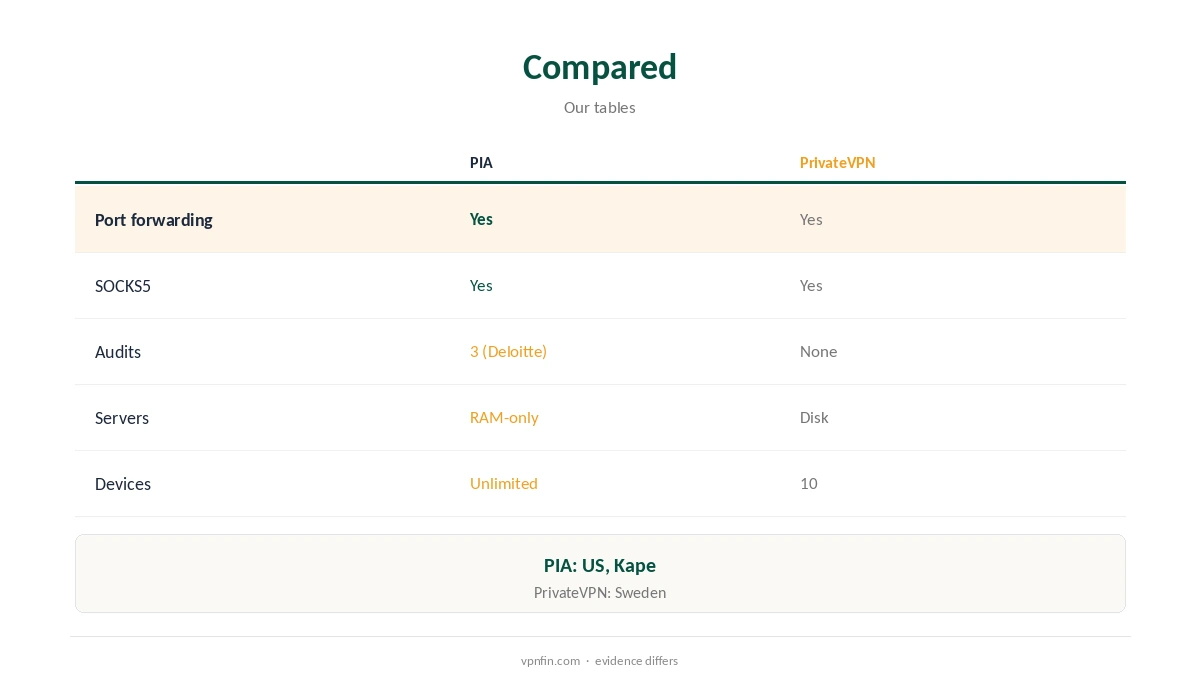
Task: Click the 'PrivateVPN: Sweden' summary line
Action: point(599,592)
